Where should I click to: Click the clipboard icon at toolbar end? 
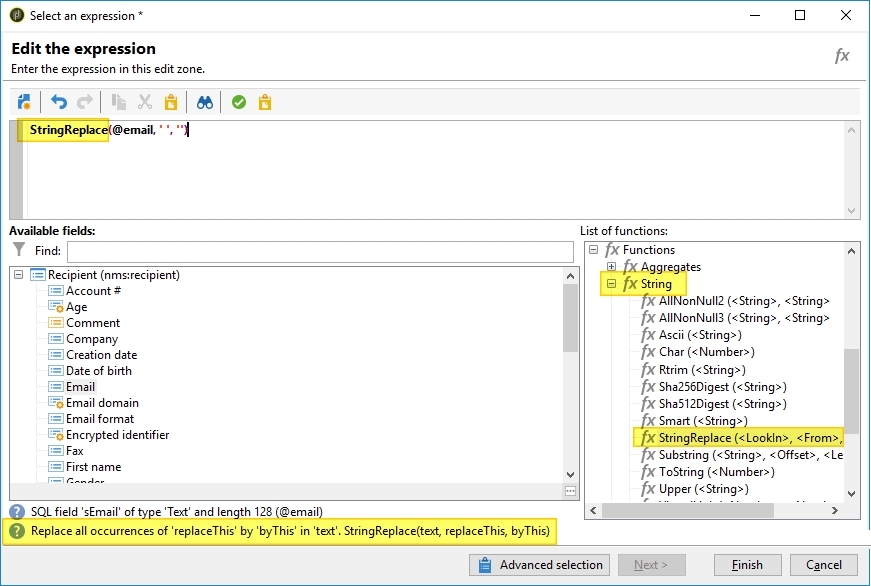(x=265, y=102)
